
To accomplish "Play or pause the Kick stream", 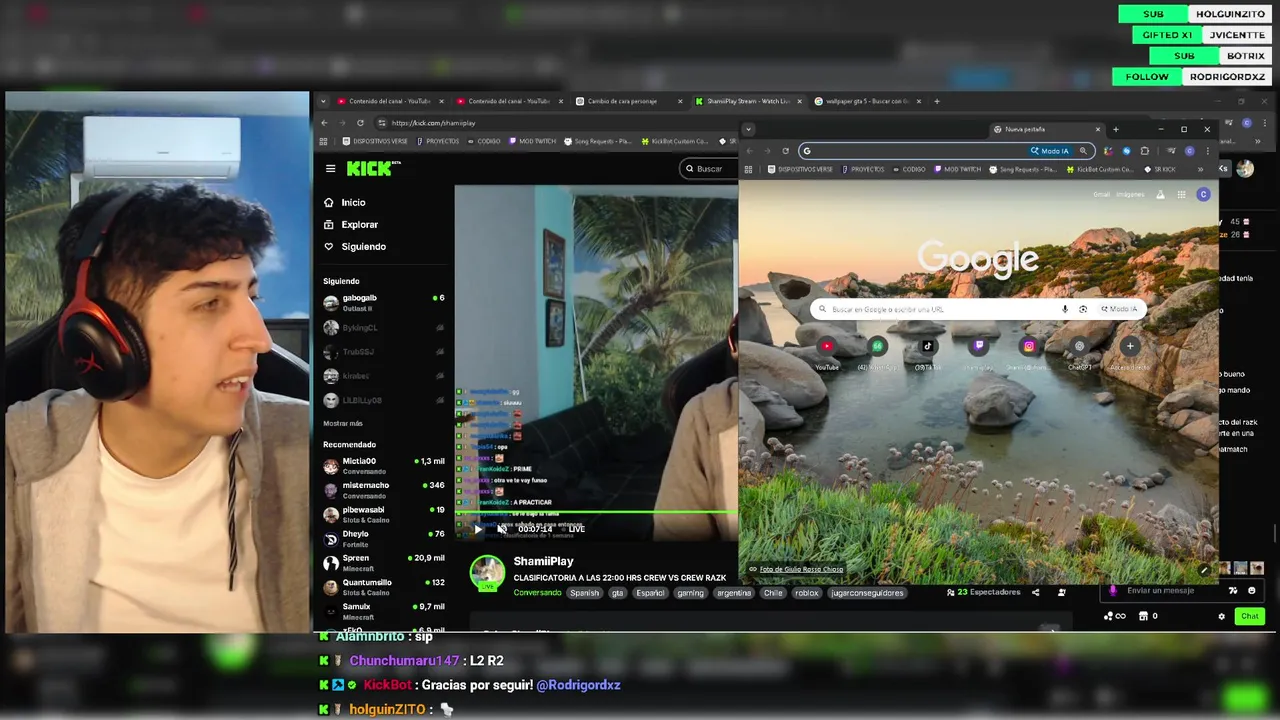I will [478, 529].
